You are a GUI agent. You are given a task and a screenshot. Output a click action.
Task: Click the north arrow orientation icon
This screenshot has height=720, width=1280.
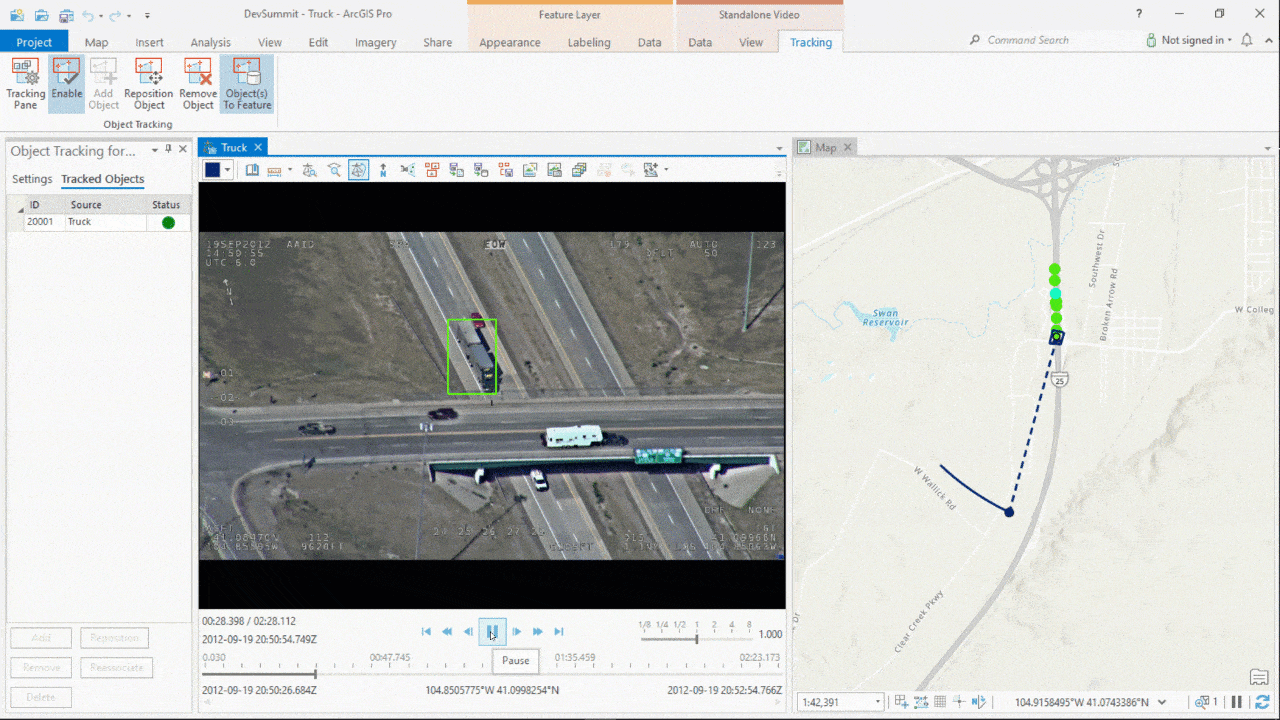coord(383,170)
